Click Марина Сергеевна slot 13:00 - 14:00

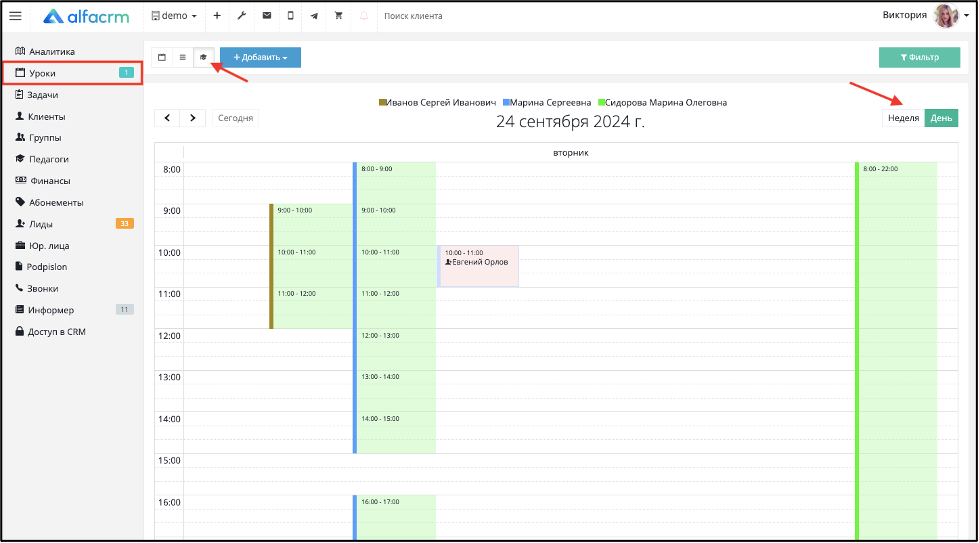click(395, 391)
